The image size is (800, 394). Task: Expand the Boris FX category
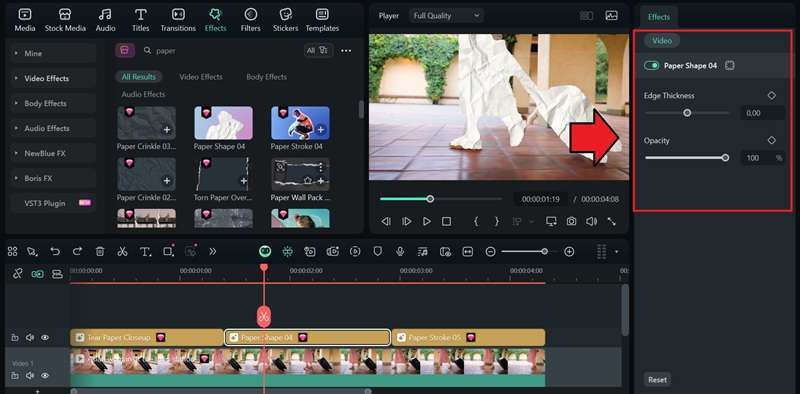53,178
